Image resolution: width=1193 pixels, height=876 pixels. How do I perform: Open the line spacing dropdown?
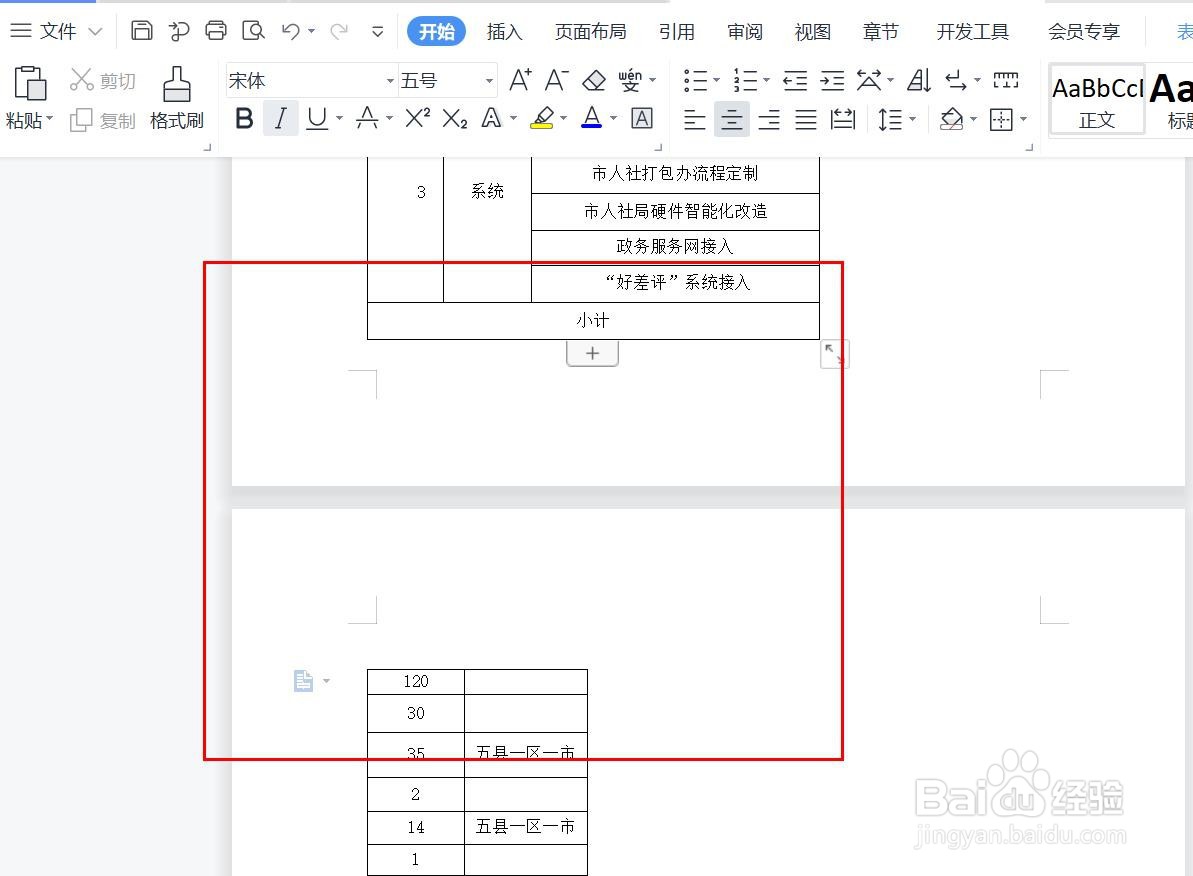coord(895,119)
